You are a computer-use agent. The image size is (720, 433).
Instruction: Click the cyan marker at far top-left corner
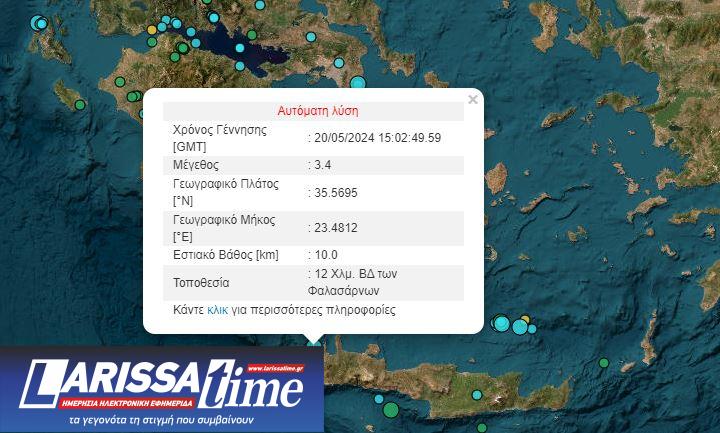[x=41, y=23]
